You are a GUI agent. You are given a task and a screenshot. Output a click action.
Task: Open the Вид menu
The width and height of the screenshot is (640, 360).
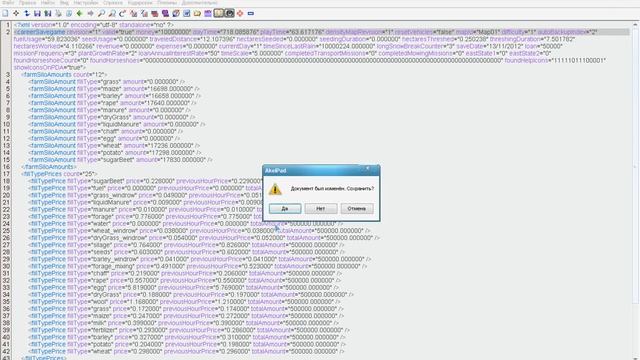(64, 3)
